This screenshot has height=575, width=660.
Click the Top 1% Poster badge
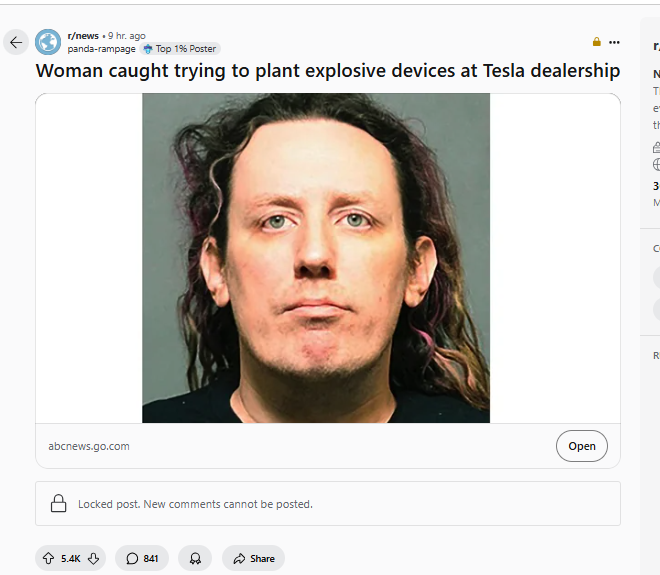click(x=180, y=49)
